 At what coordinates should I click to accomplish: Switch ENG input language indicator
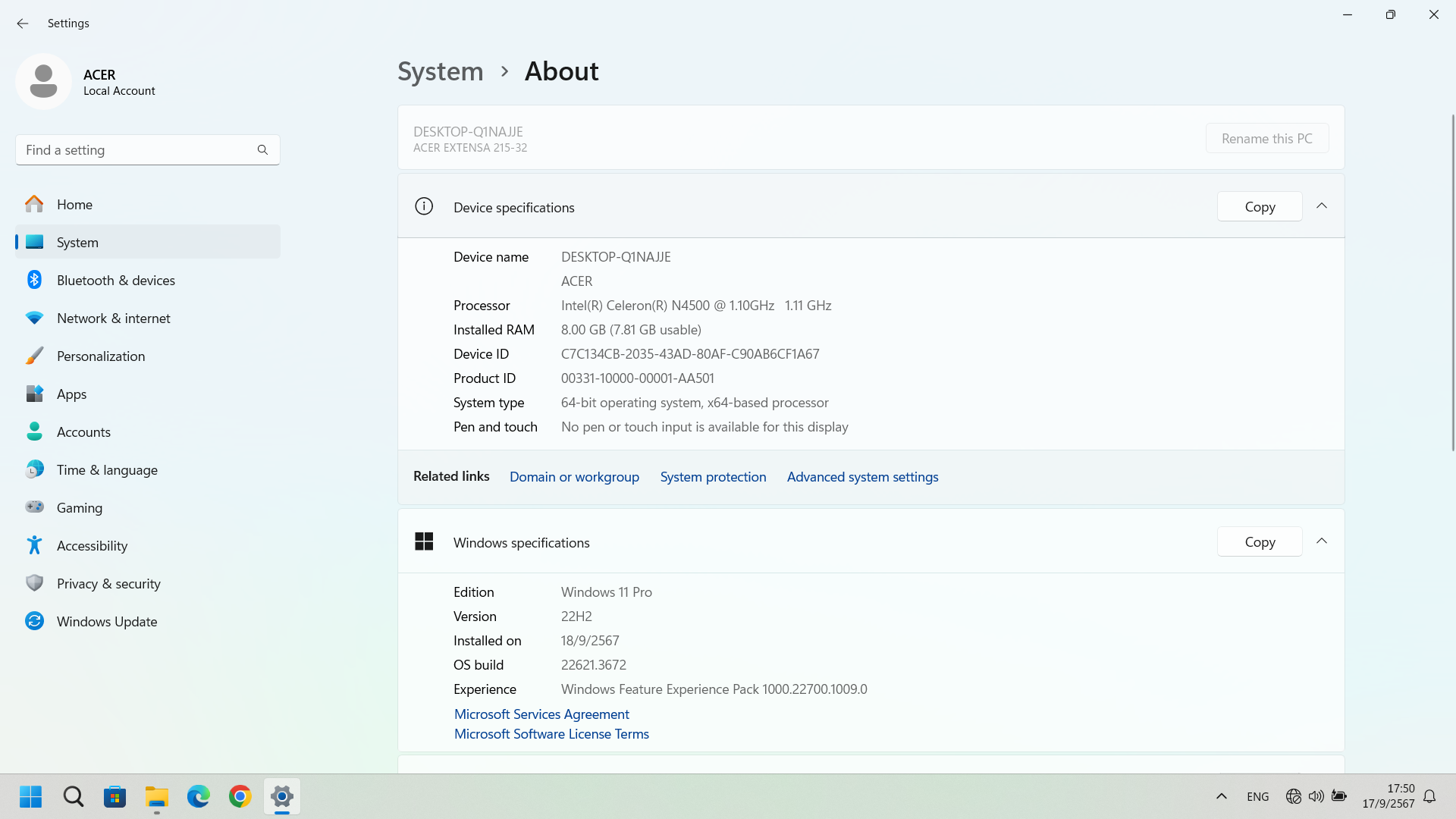[1257, 796]
